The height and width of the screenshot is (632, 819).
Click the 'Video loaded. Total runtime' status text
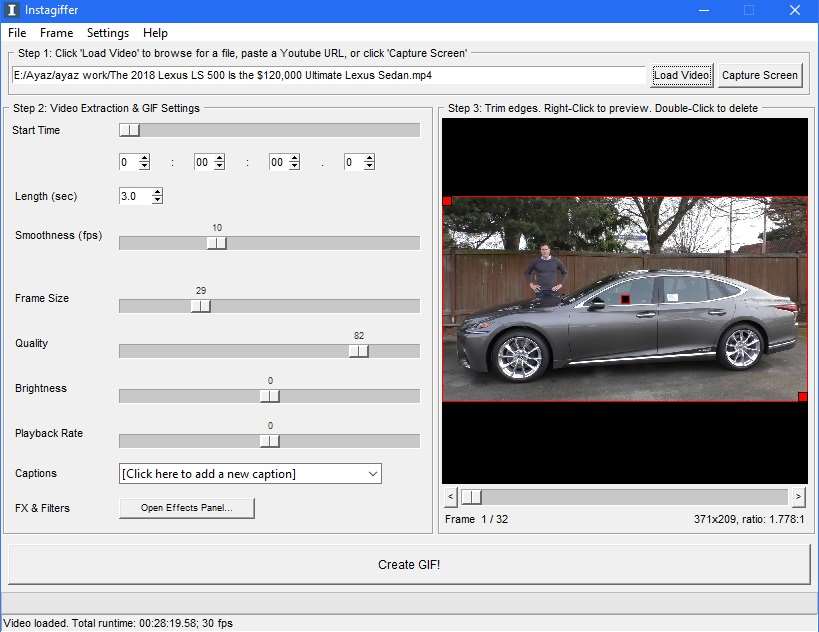(x=118, y=623)
